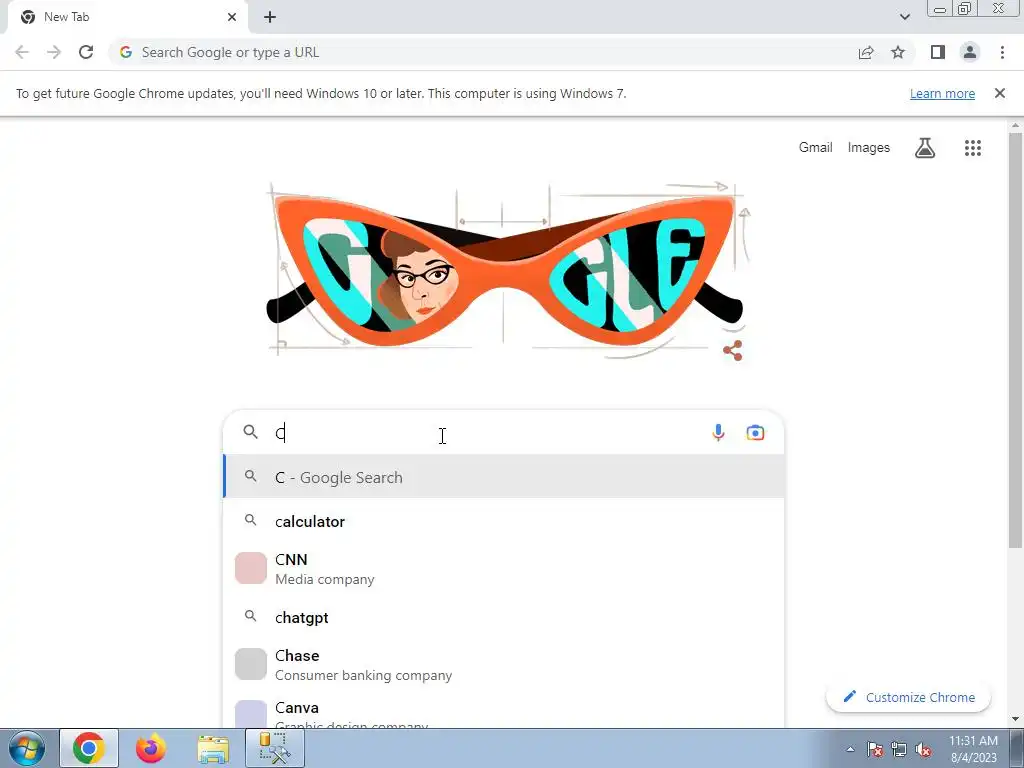Choose the Canva suggestion
The image size is (1024, 768).
click(x=504, y=712)
